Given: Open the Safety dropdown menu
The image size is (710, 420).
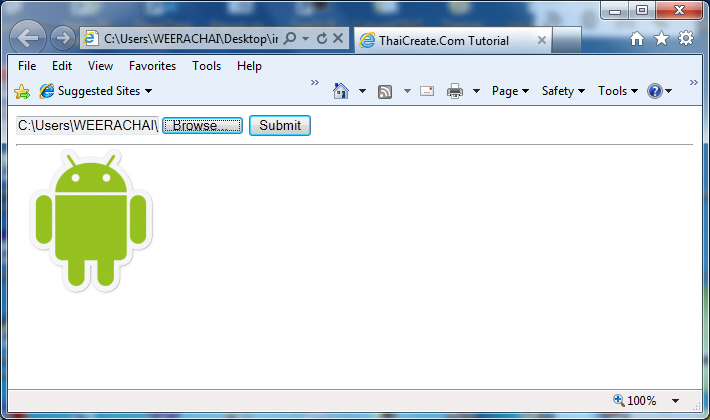Looking at the screenshot, I should tap(563, 91).
